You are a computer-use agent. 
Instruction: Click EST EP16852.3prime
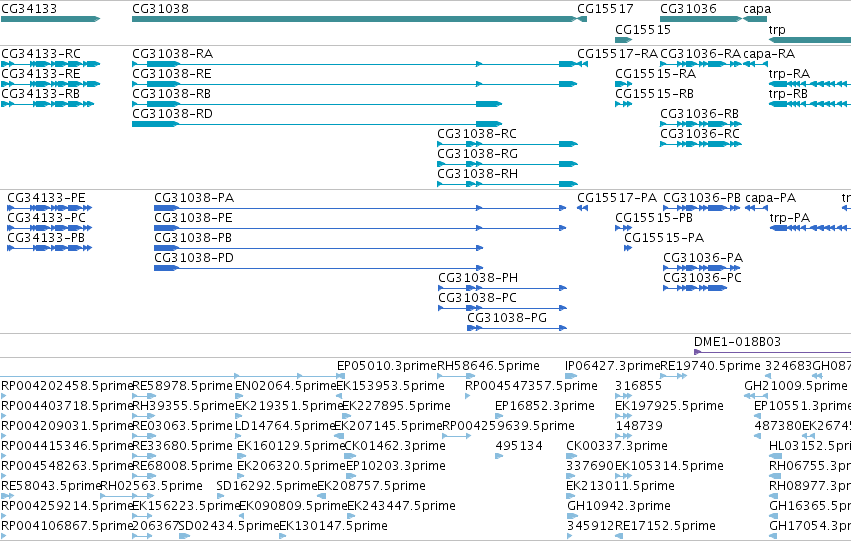[x=545, y=406]
